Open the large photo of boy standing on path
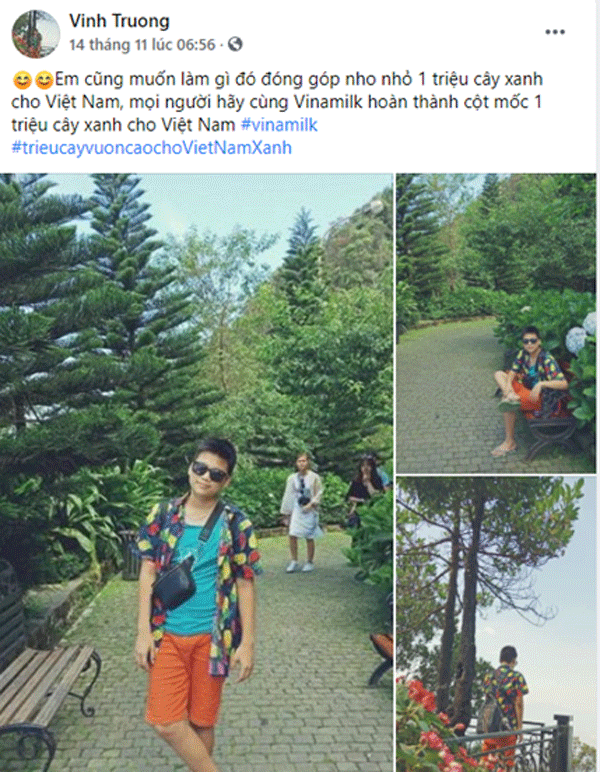Viewport: 600px width, 772px height. [196, 473]
